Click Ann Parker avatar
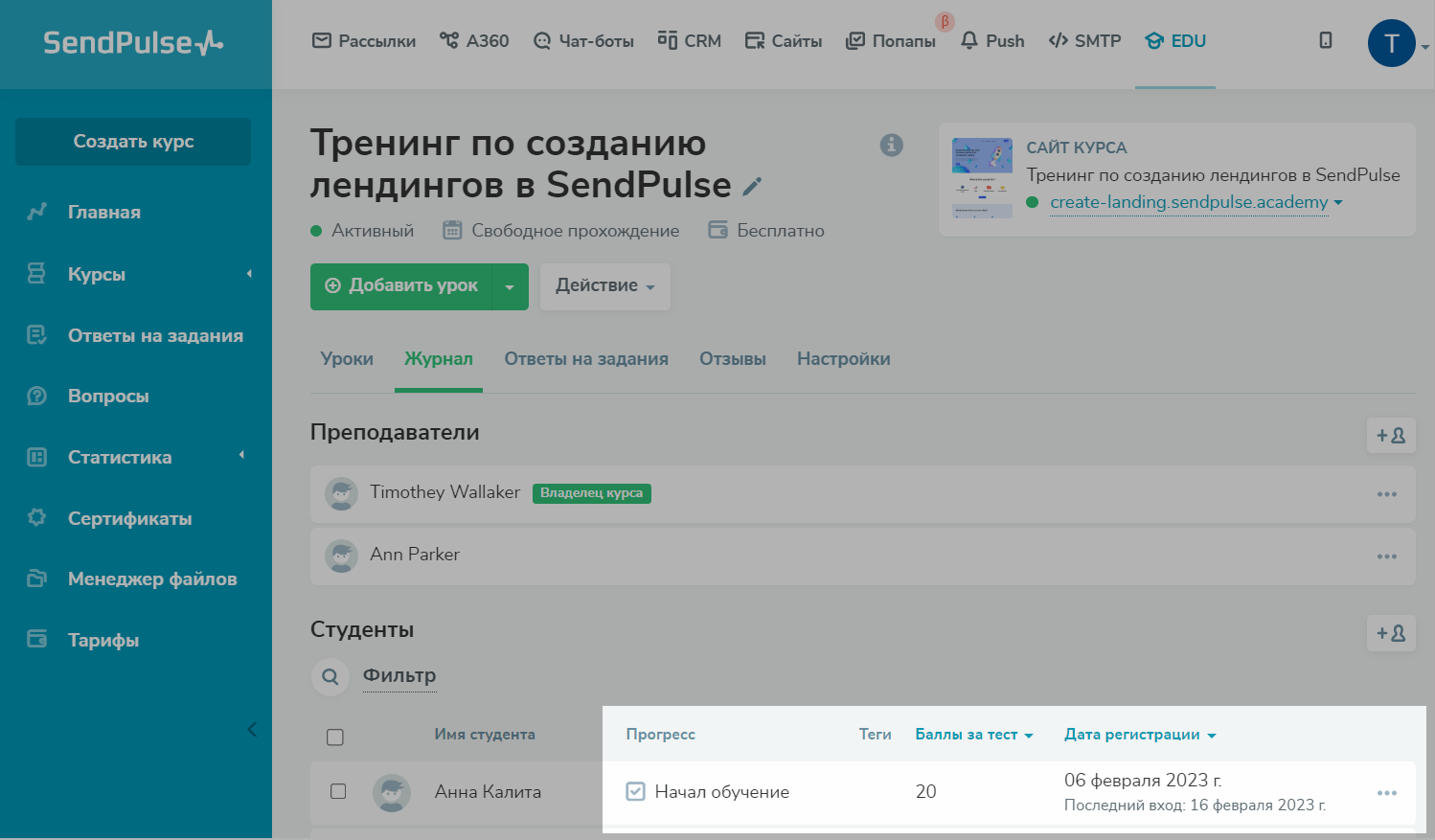1435x840 pixels. pyautogui.click(x=341, y=556)
